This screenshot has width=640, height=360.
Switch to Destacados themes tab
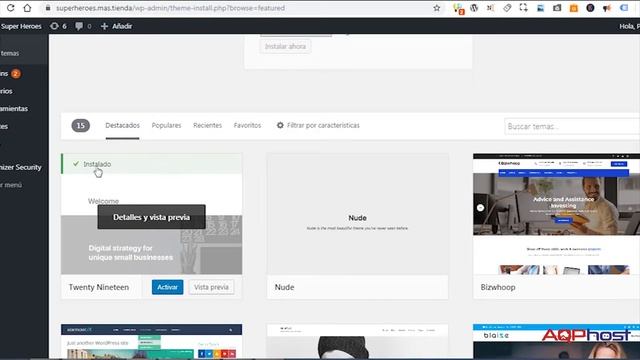[122, 125]
